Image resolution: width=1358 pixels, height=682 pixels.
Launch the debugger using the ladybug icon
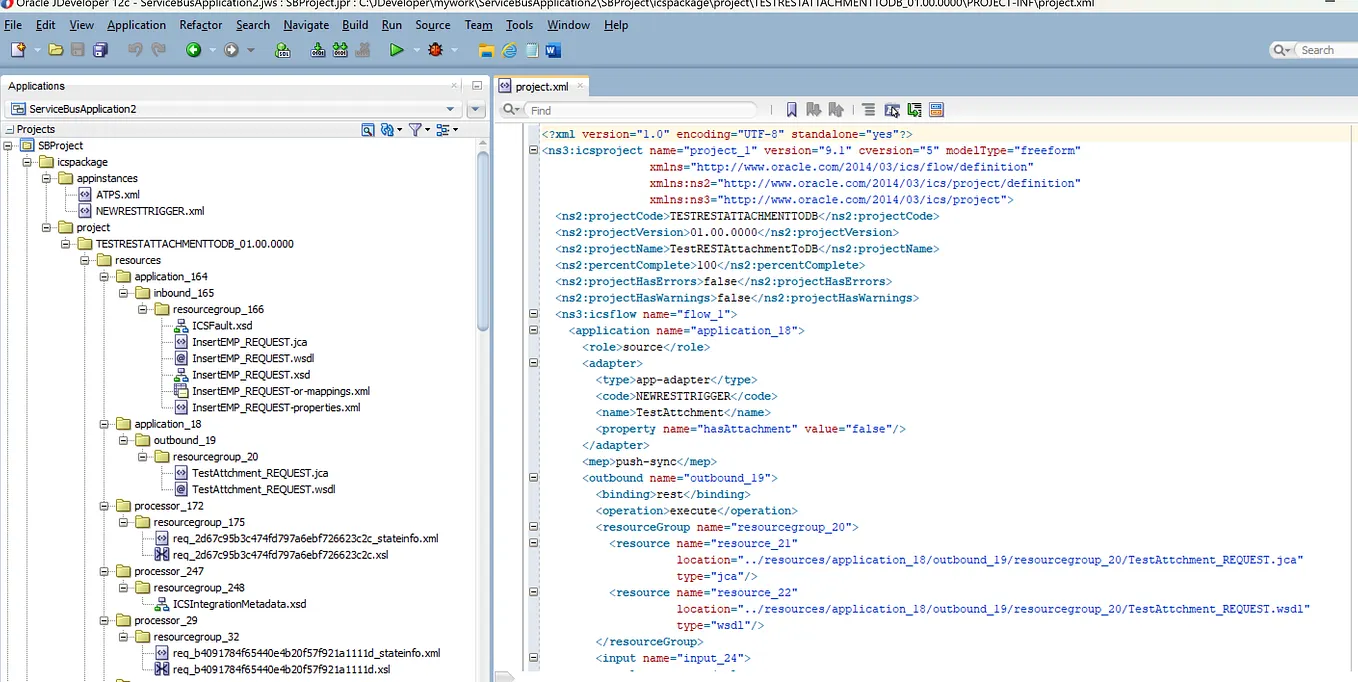tap(437, 50)
